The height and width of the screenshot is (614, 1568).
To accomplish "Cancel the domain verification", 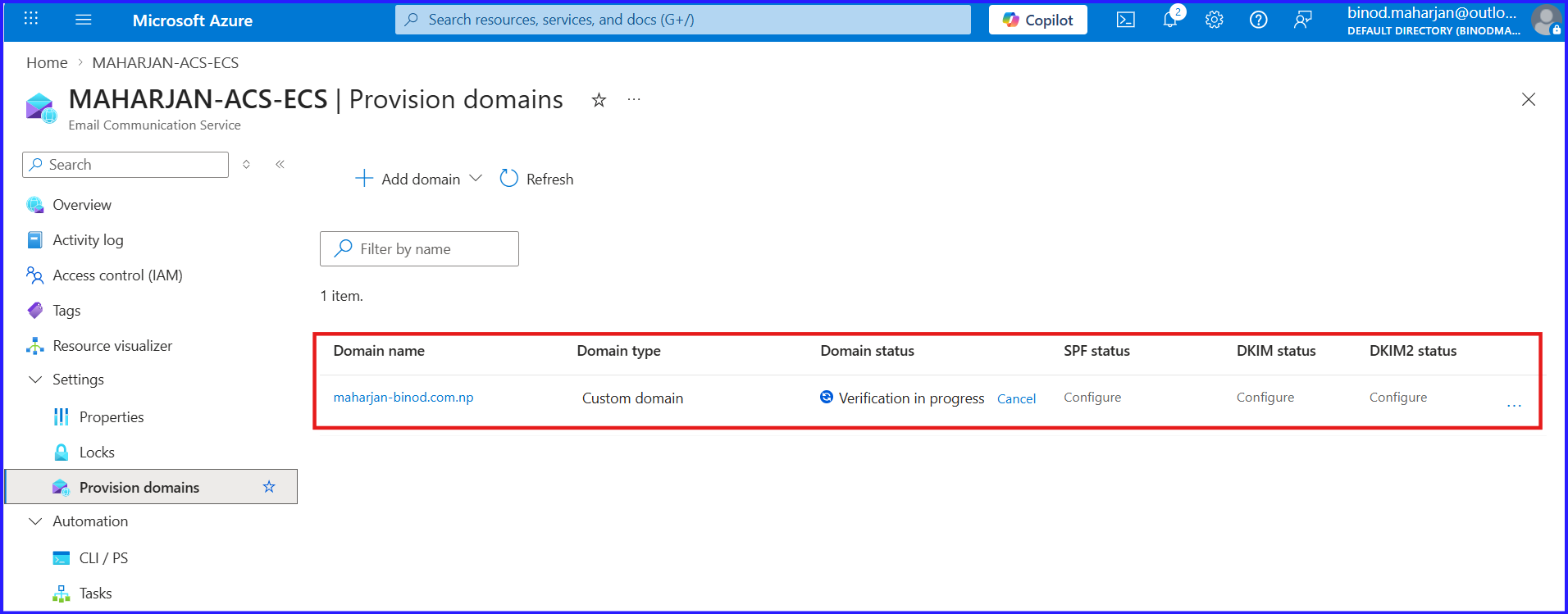I will point(1016,399).
